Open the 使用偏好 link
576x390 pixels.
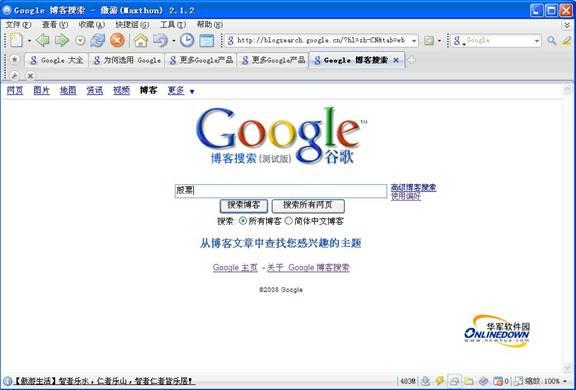[x=406, y=196]
